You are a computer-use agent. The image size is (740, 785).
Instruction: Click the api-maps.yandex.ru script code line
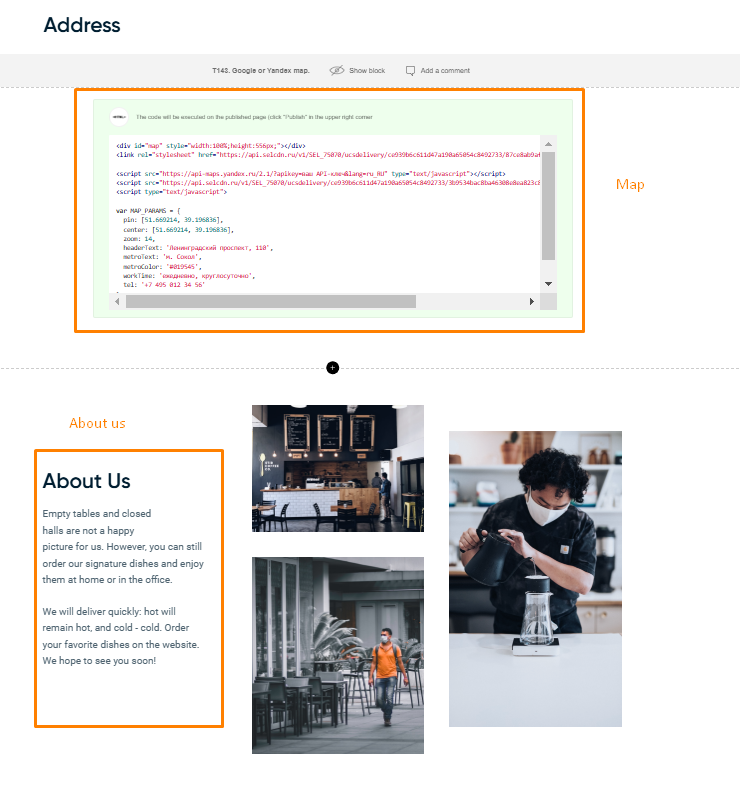pos(311,174)
